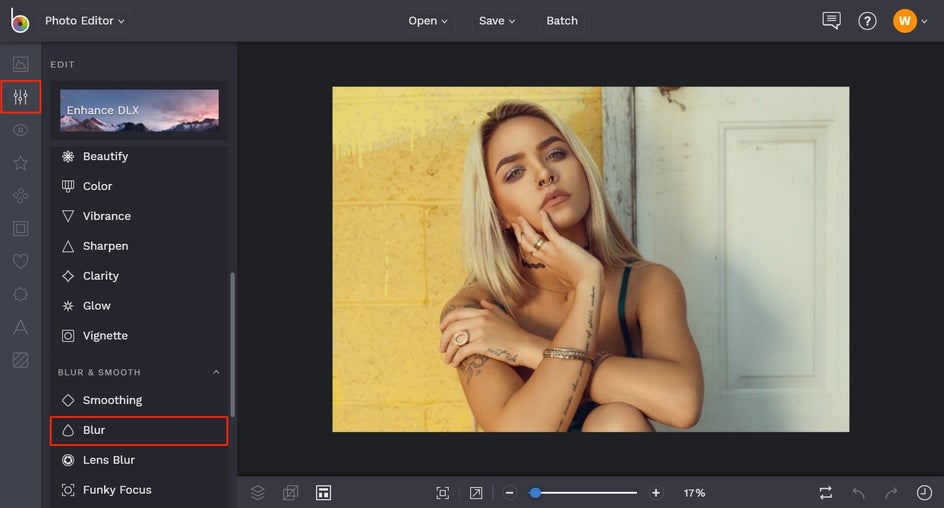
Task: Open the Touch Up eye sidebar icon
Action: pyautogui.click(x=20, y=130)
